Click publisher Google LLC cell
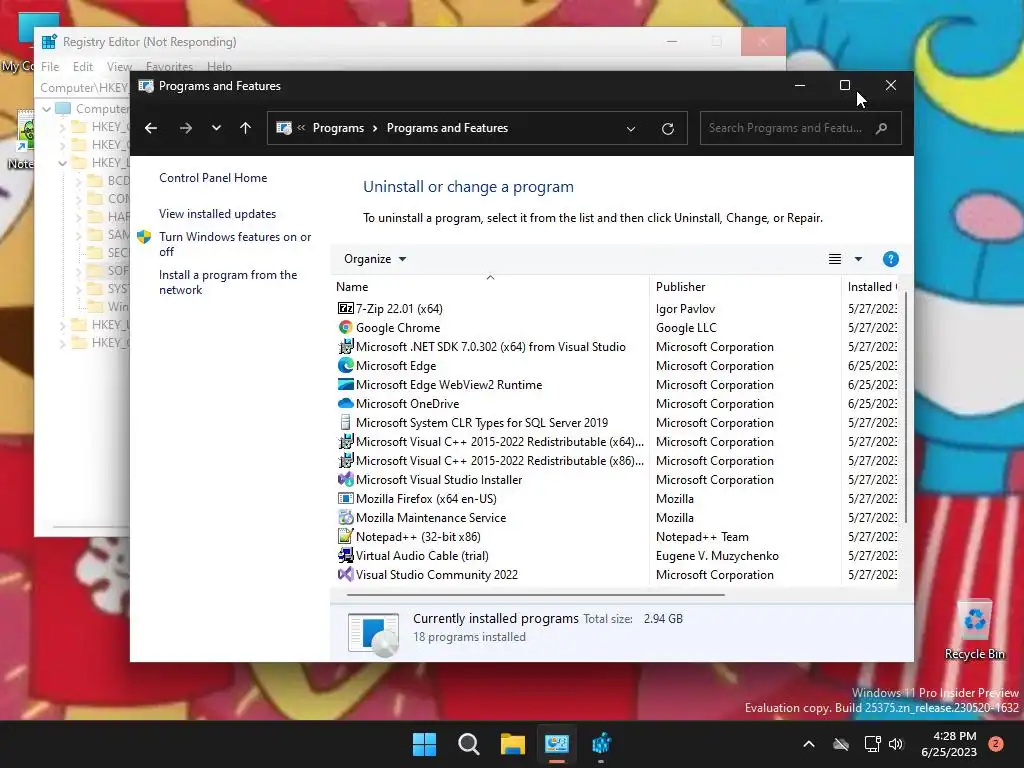The height and width of the screenshot is (768, 1024). pyautogui.click(x=686, y=327)
